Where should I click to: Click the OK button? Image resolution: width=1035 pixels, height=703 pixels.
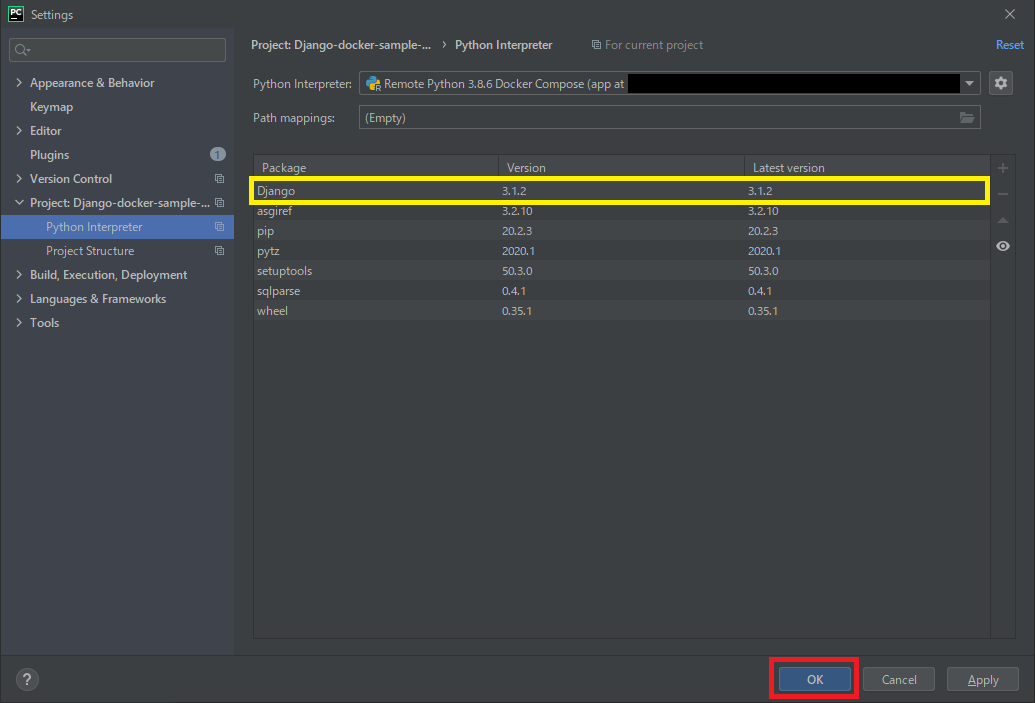pos(815,679)
